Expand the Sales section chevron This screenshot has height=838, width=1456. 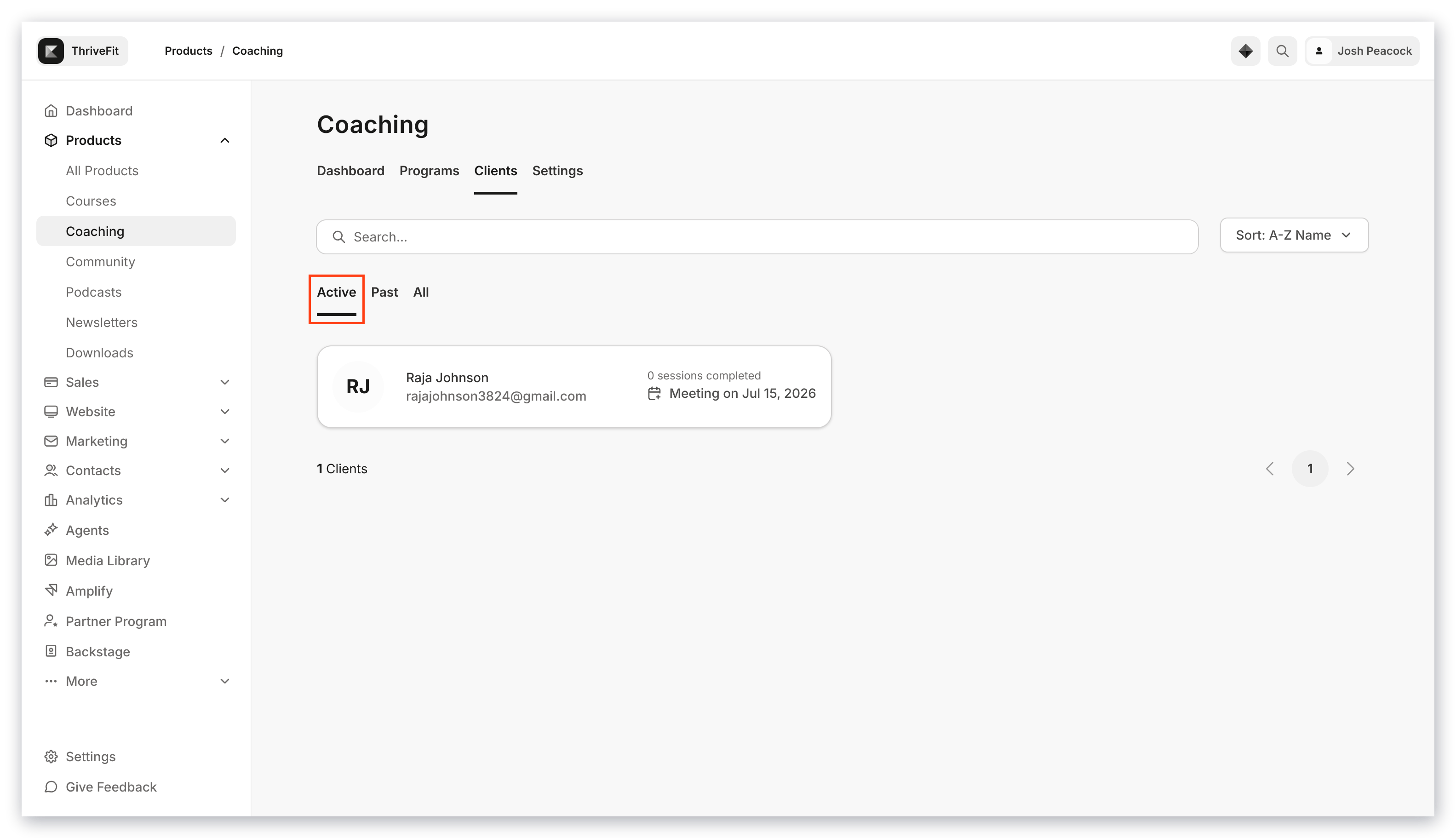(225, 382)
